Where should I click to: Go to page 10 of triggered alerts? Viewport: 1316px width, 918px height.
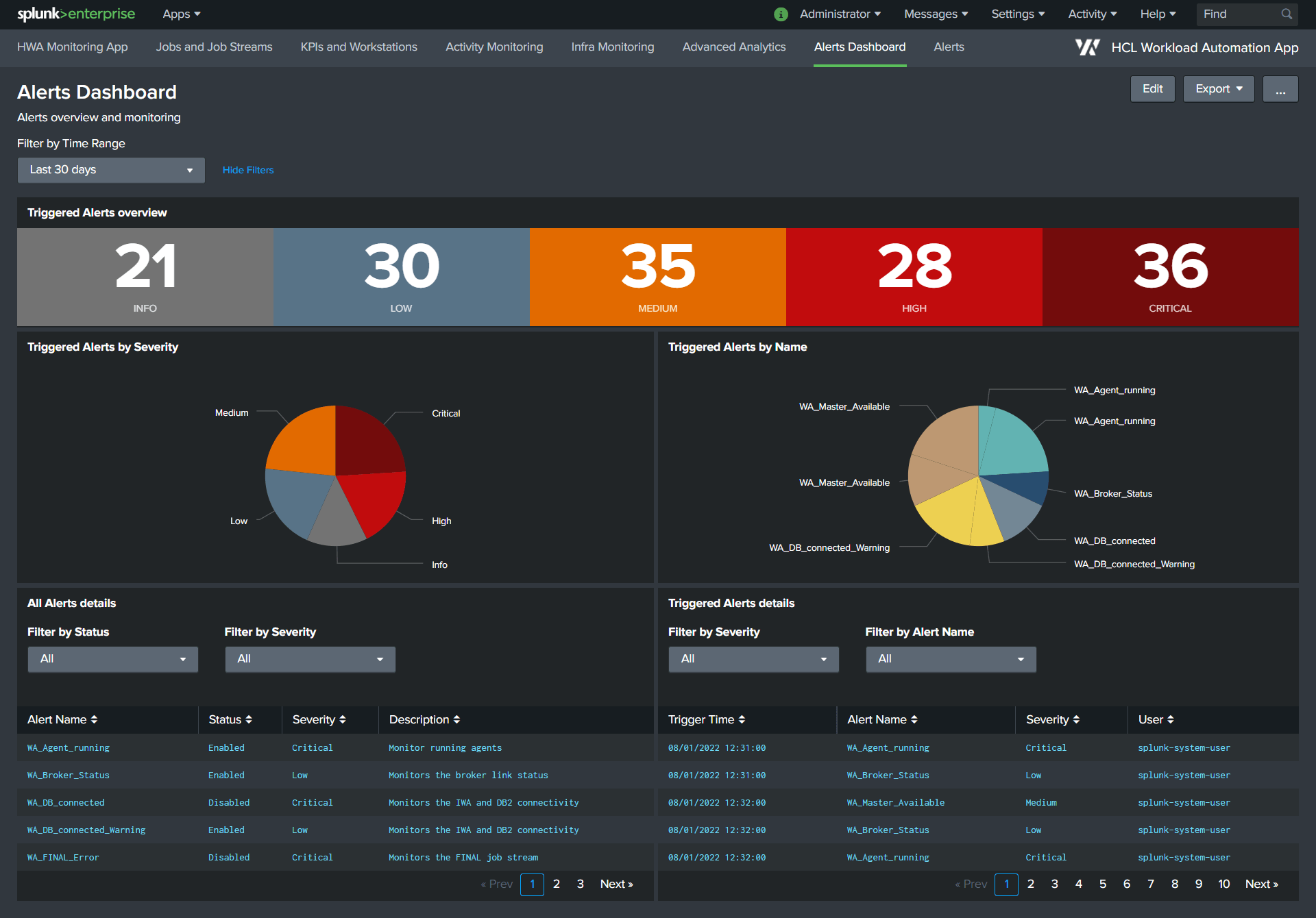[x=1223, y=884]
